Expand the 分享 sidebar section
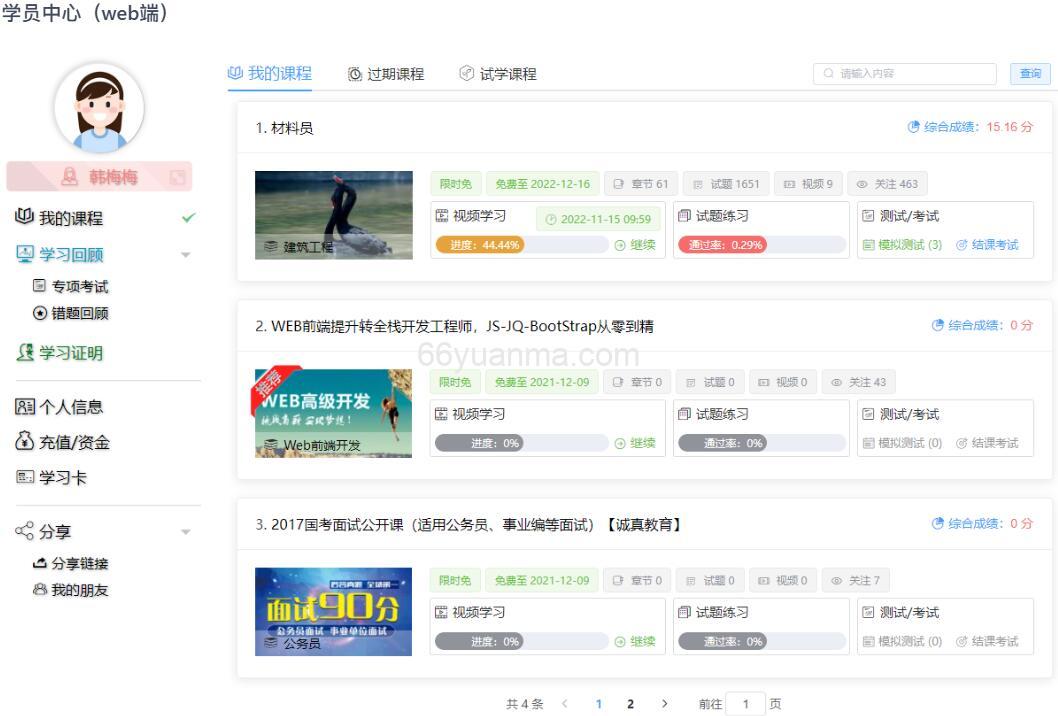The height and width of the screenshot is (716, 1058). (x=185, y=531)
